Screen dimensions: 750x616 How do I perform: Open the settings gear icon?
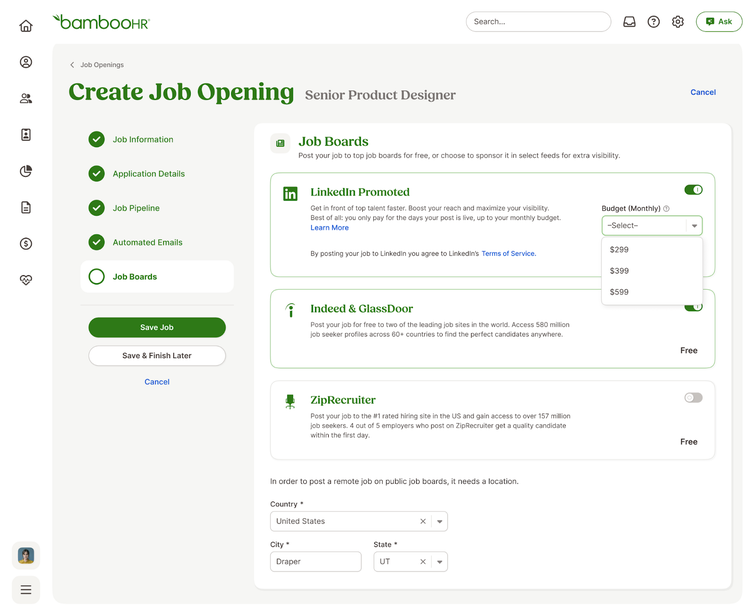(678, 22)
